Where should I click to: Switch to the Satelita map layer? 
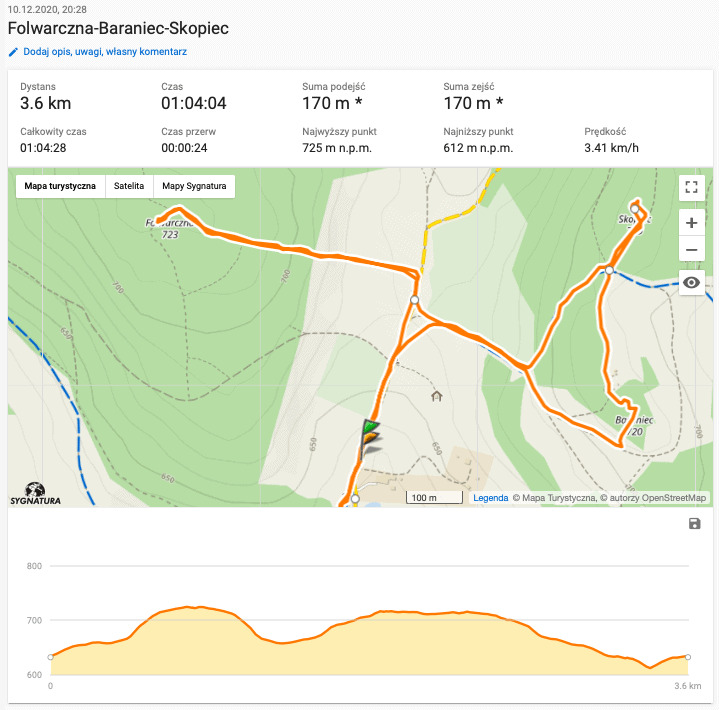pos(129,186)
